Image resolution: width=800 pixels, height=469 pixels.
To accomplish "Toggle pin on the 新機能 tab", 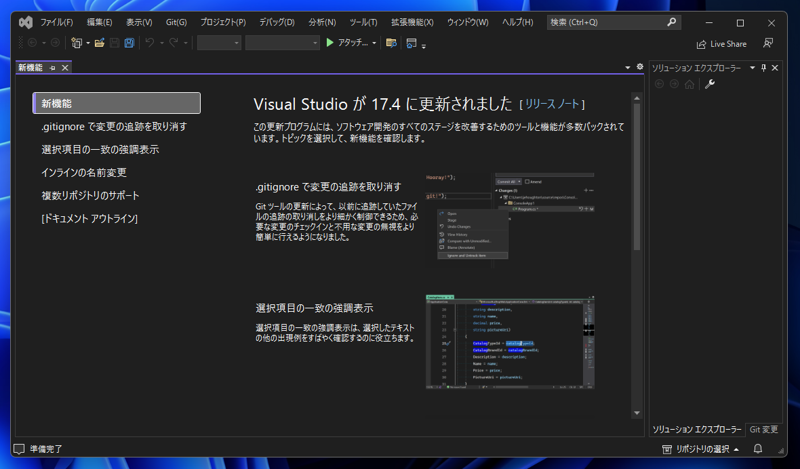I will pyautogui.click(x=52, y=67).
